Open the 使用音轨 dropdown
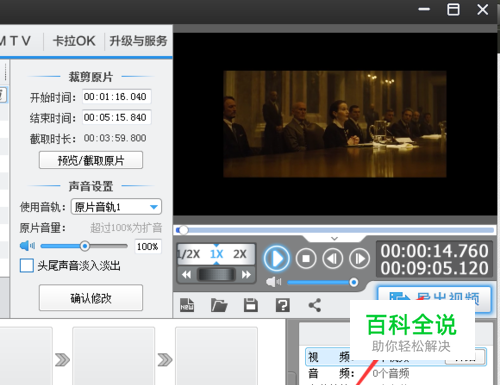Viewport: 500px width, 385px height. [x=116, y=207]
